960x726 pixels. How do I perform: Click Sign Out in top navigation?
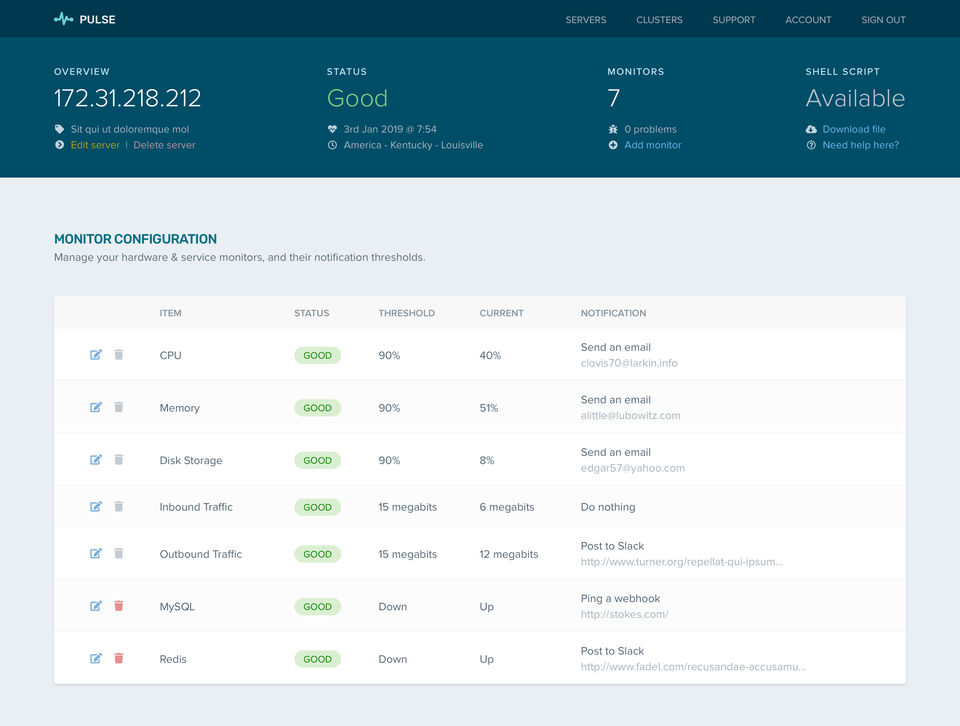(883, 20)
